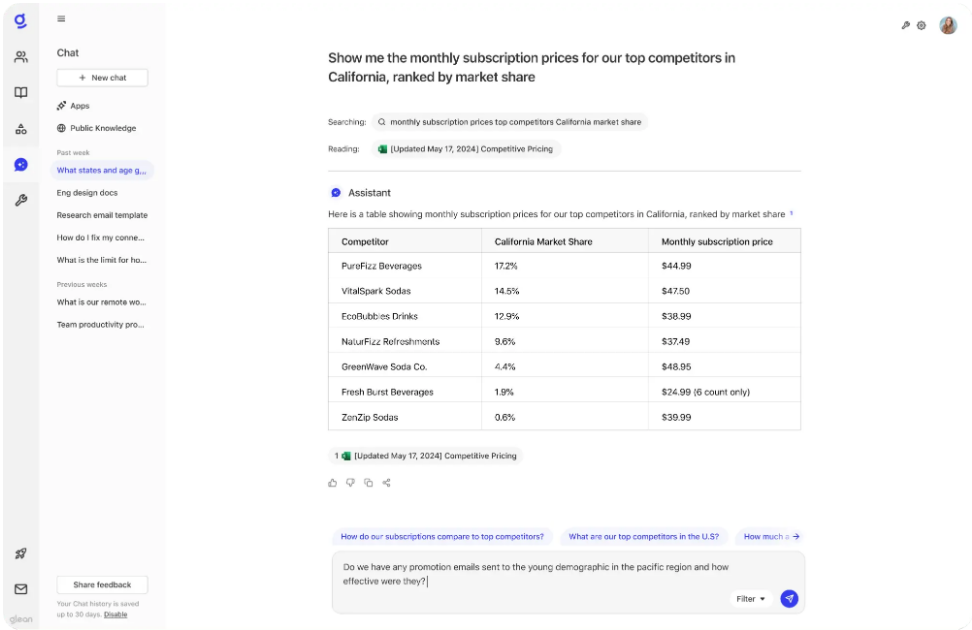Click the Share feedback button
This screenshot has height=630, width=972.
102,585
